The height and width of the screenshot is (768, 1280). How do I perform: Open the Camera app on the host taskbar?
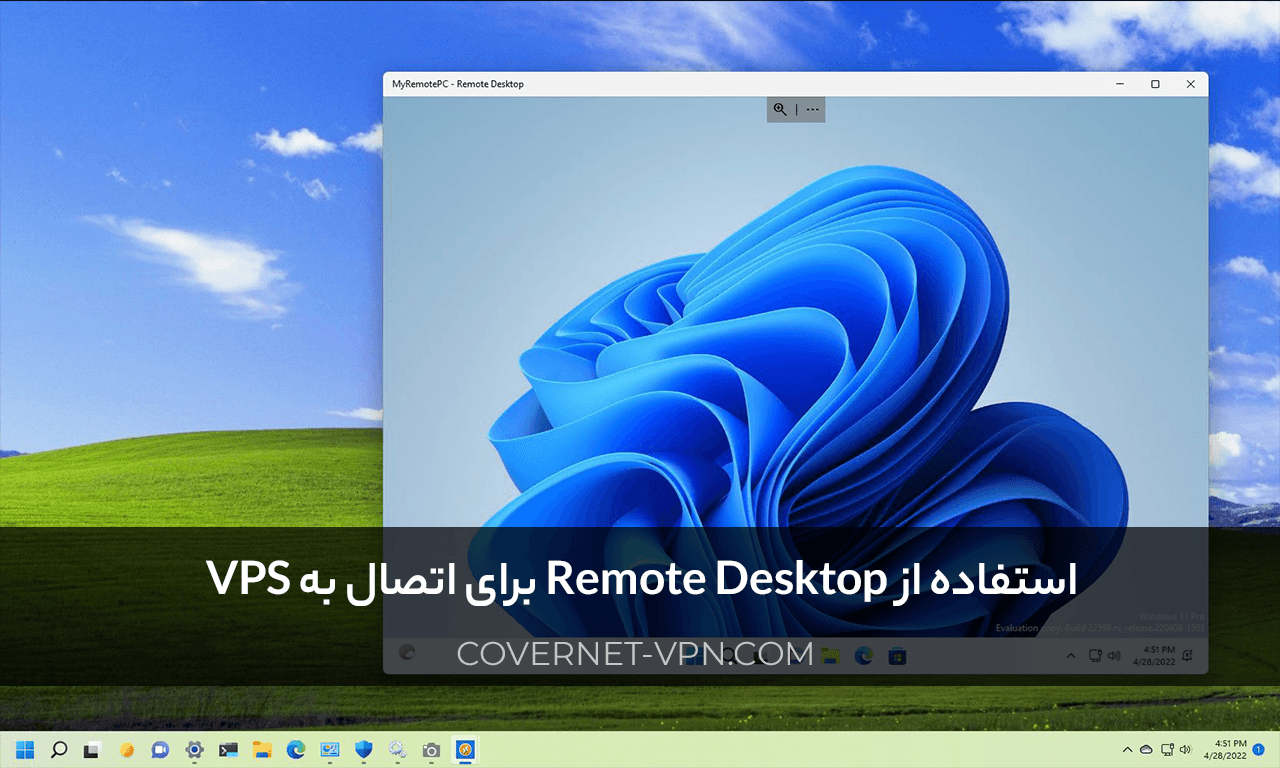pos(431,749)
